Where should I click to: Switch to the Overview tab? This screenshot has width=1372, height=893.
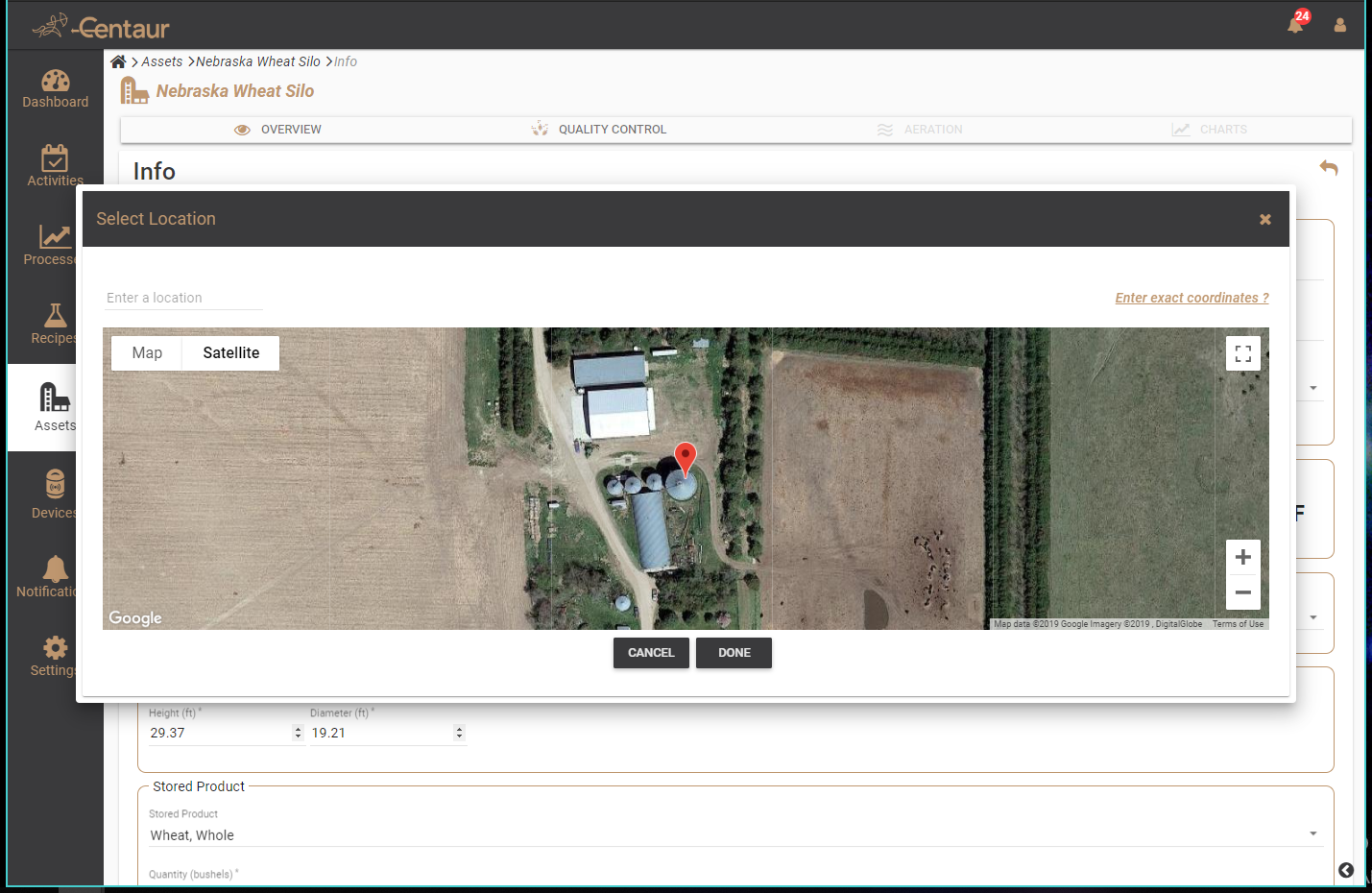point(278,130)
